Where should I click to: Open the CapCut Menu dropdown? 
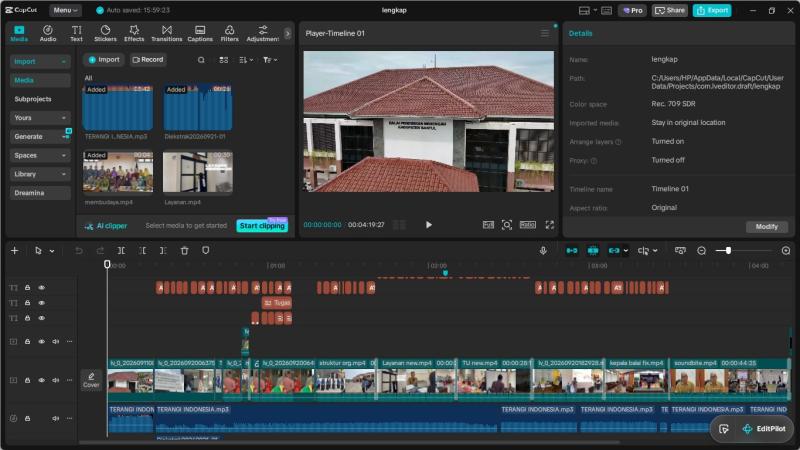(x=65, y=10)
